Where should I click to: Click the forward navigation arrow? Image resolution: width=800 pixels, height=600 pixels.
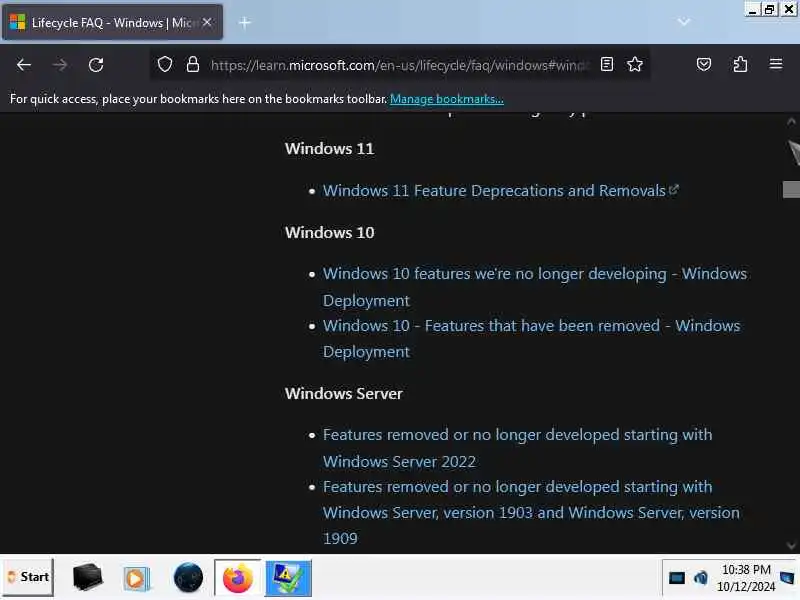pos(60,65)
